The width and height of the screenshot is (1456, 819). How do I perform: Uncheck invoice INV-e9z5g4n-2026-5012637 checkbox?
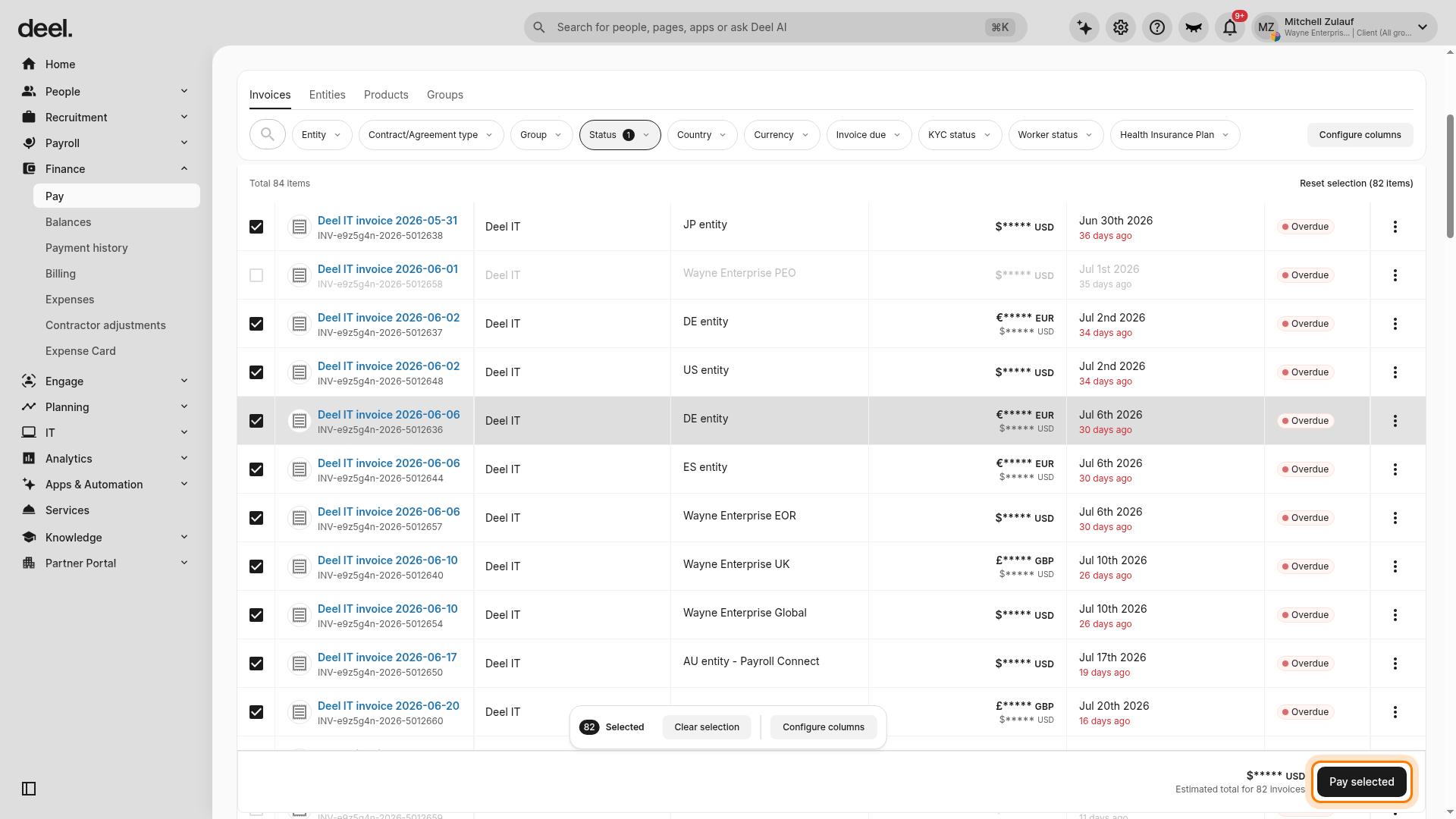tap(256, 324)
